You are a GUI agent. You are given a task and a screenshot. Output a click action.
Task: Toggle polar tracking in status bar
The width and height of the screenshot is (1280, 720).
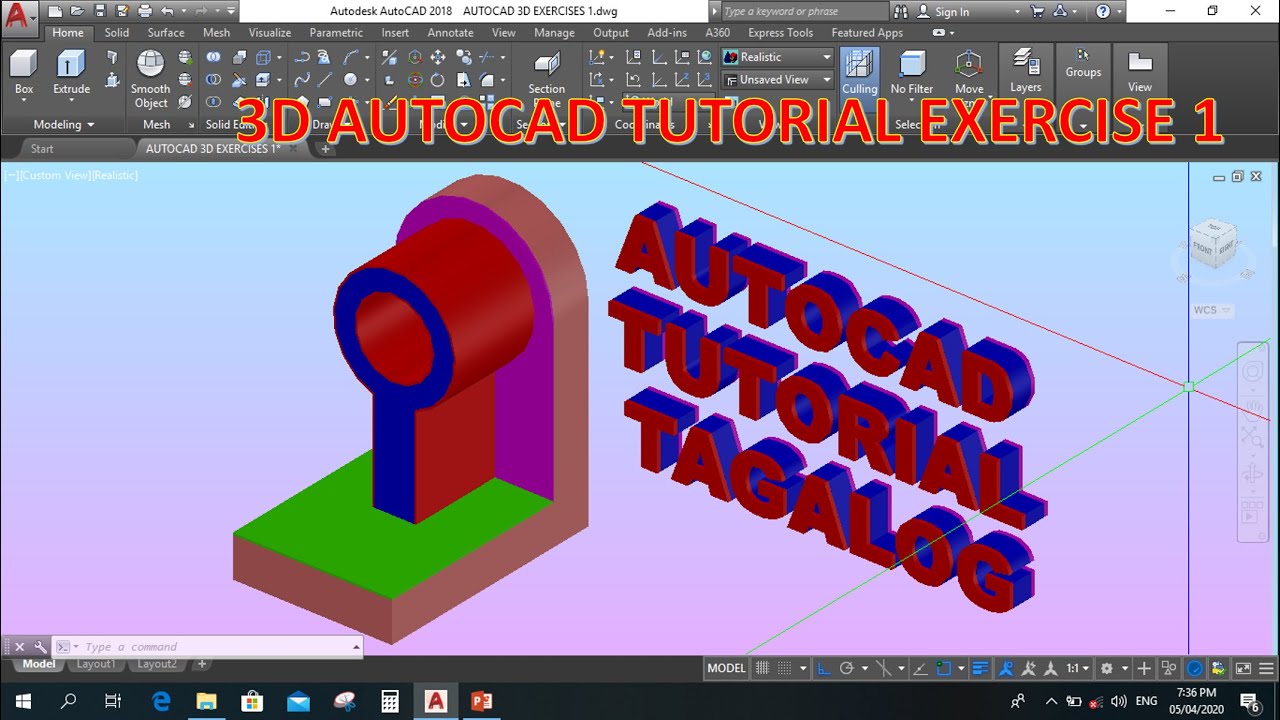pos(846,668)
